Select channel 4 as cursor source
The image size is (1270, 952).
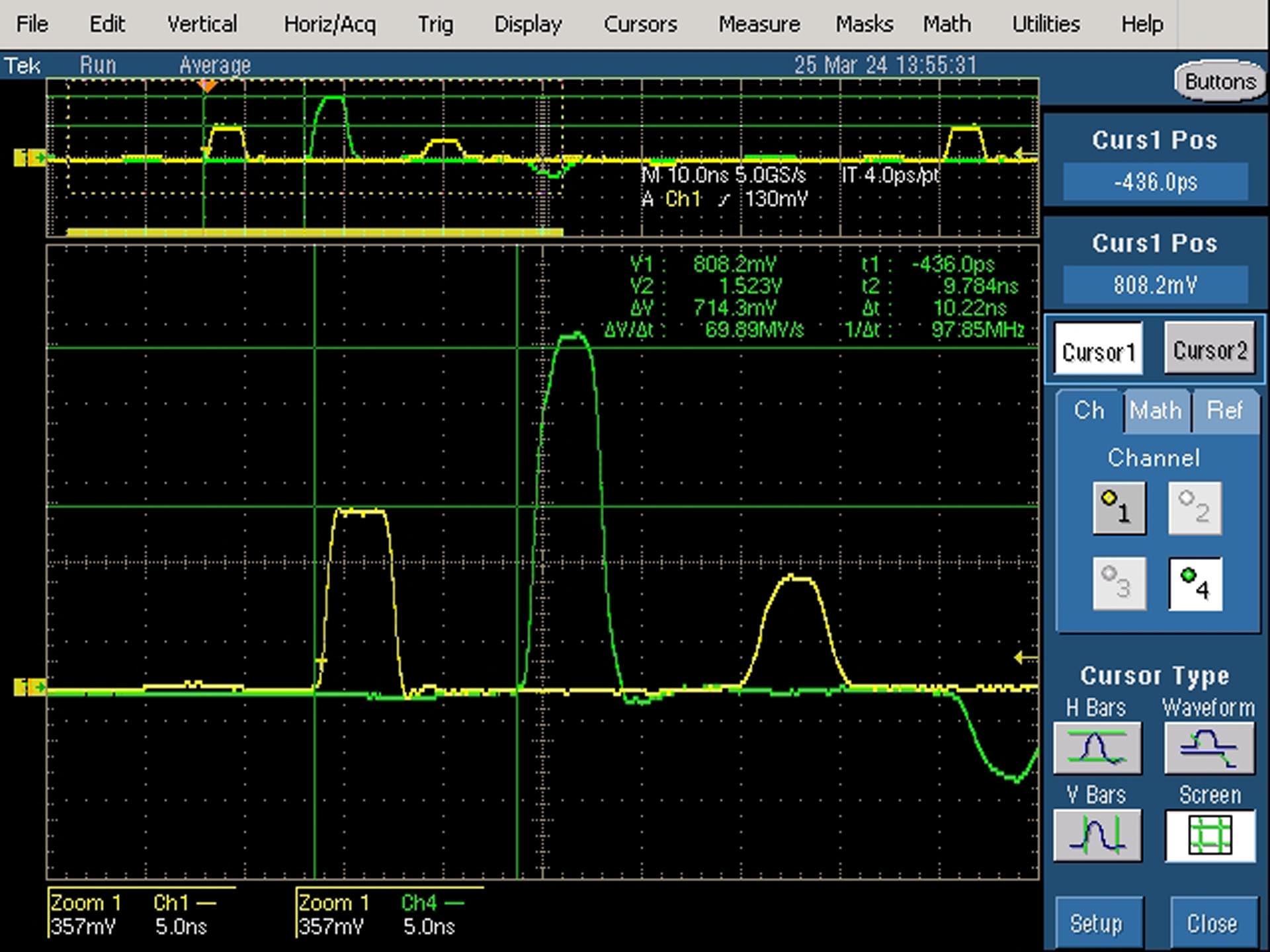coord(1195,584)
